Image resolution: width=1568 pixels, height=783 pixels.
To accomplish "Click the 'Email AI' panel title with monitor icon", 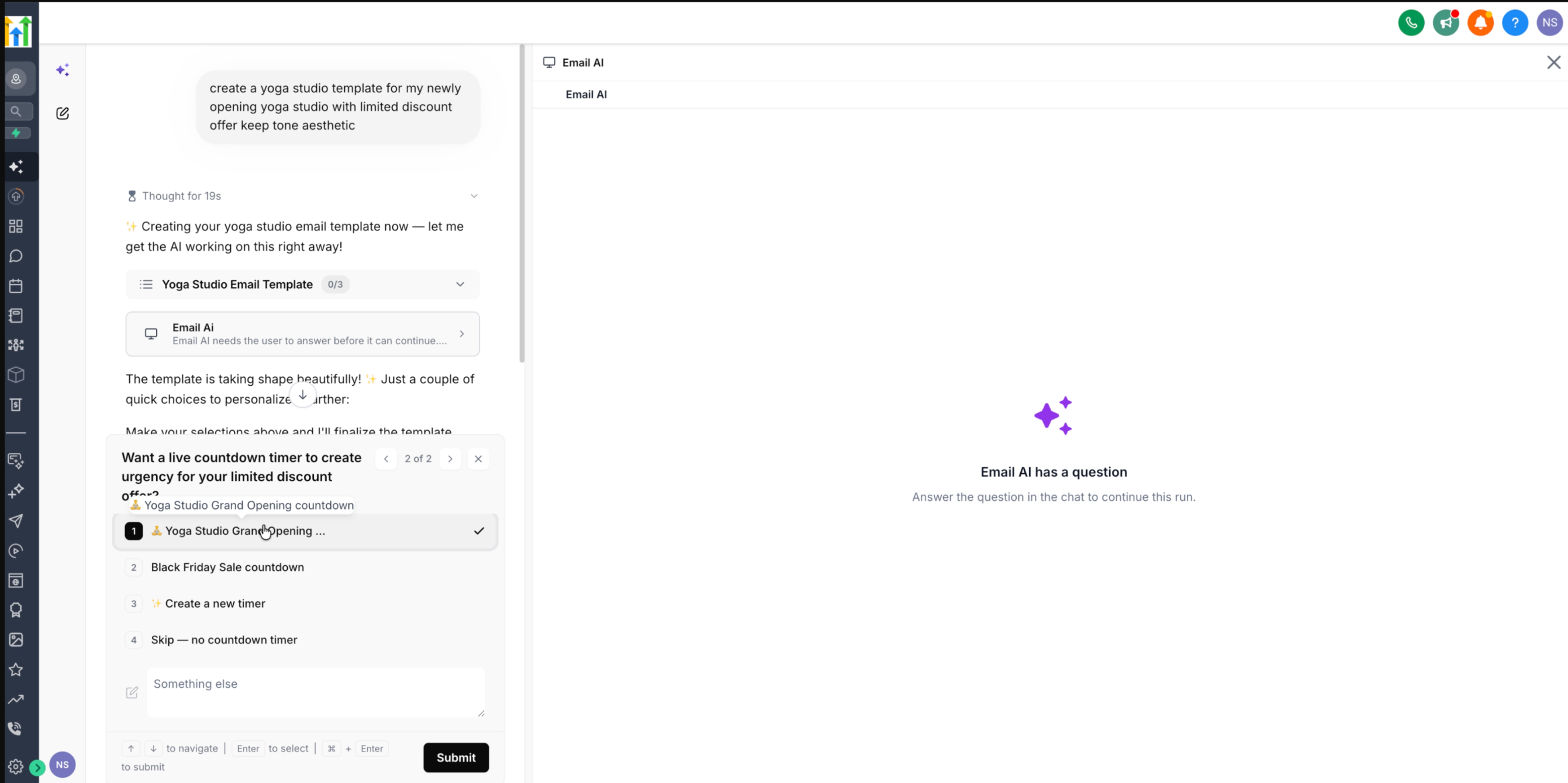I will click(x=574, y=63).
